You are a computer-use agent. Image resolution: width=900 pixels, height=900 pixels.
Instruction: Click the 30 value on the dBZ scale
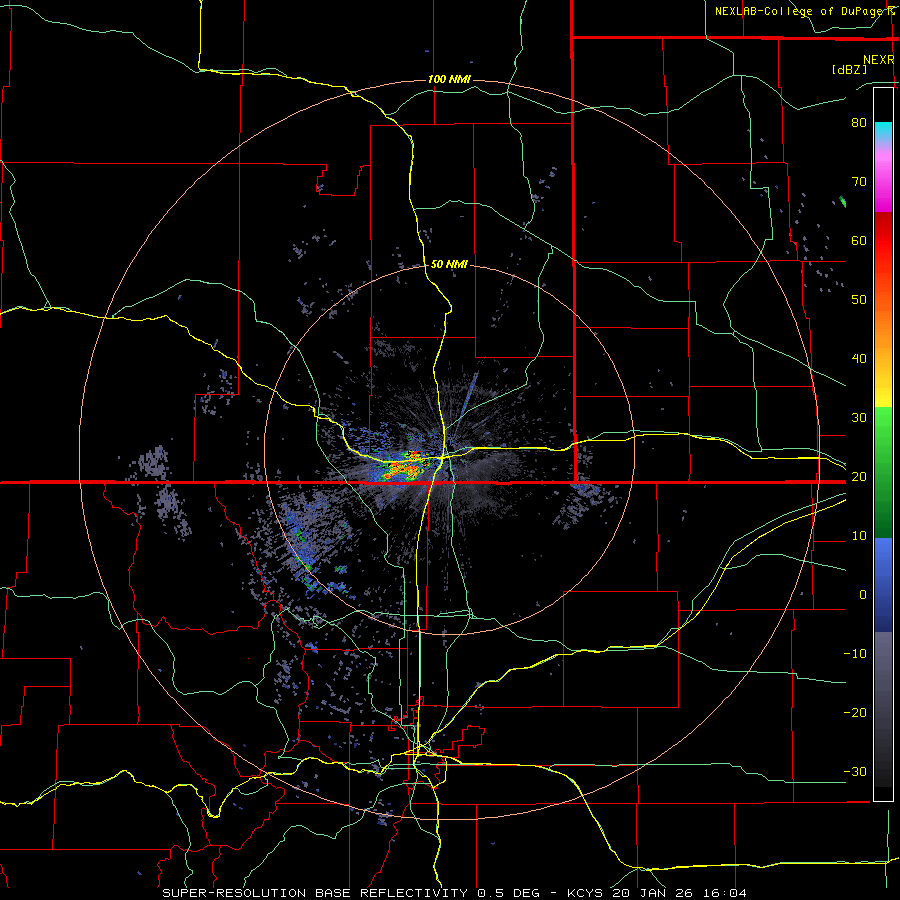(859, 417)
